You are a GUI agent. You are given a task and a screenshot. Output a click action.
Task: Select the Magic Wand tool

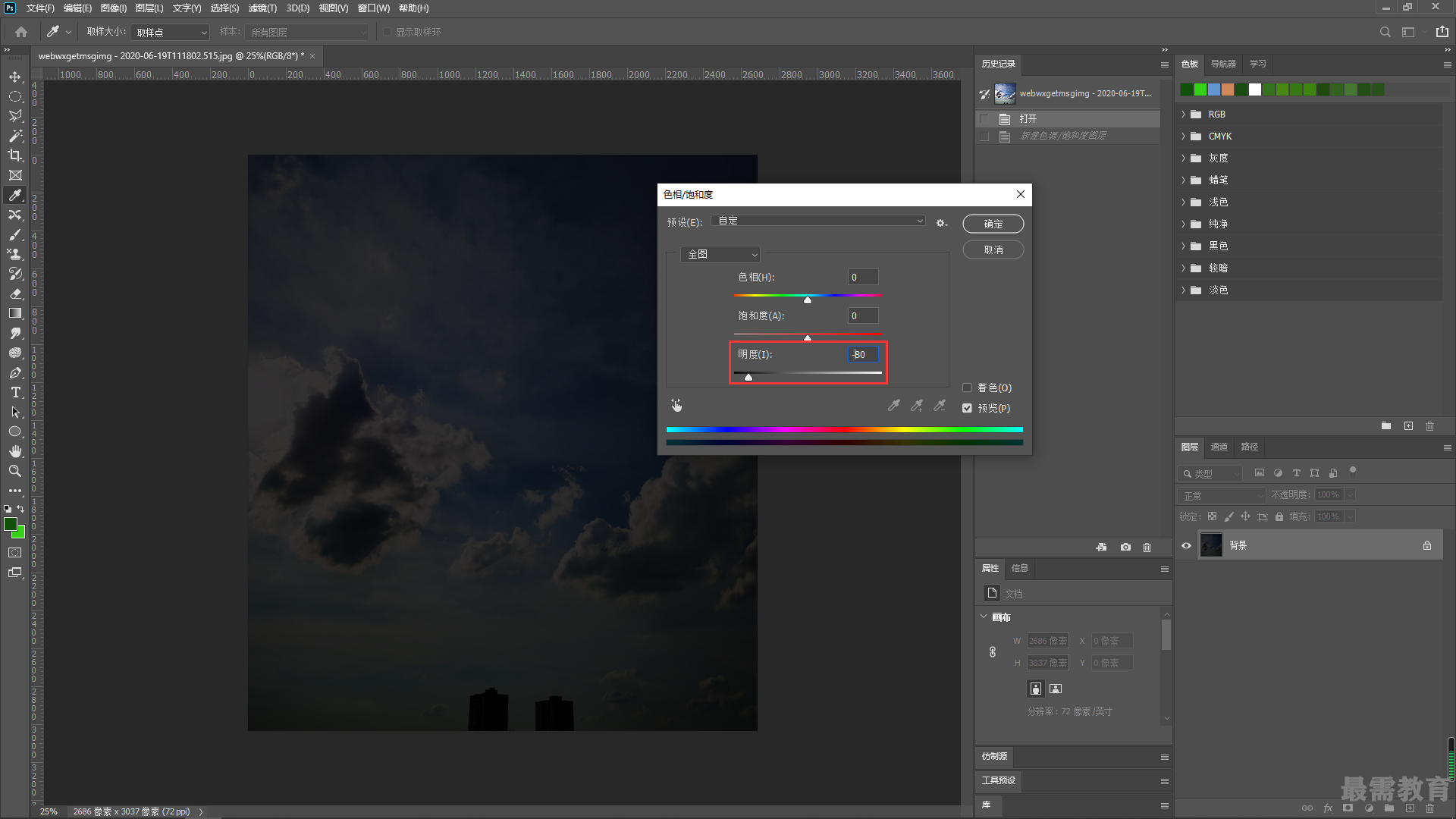click(15, 136)
